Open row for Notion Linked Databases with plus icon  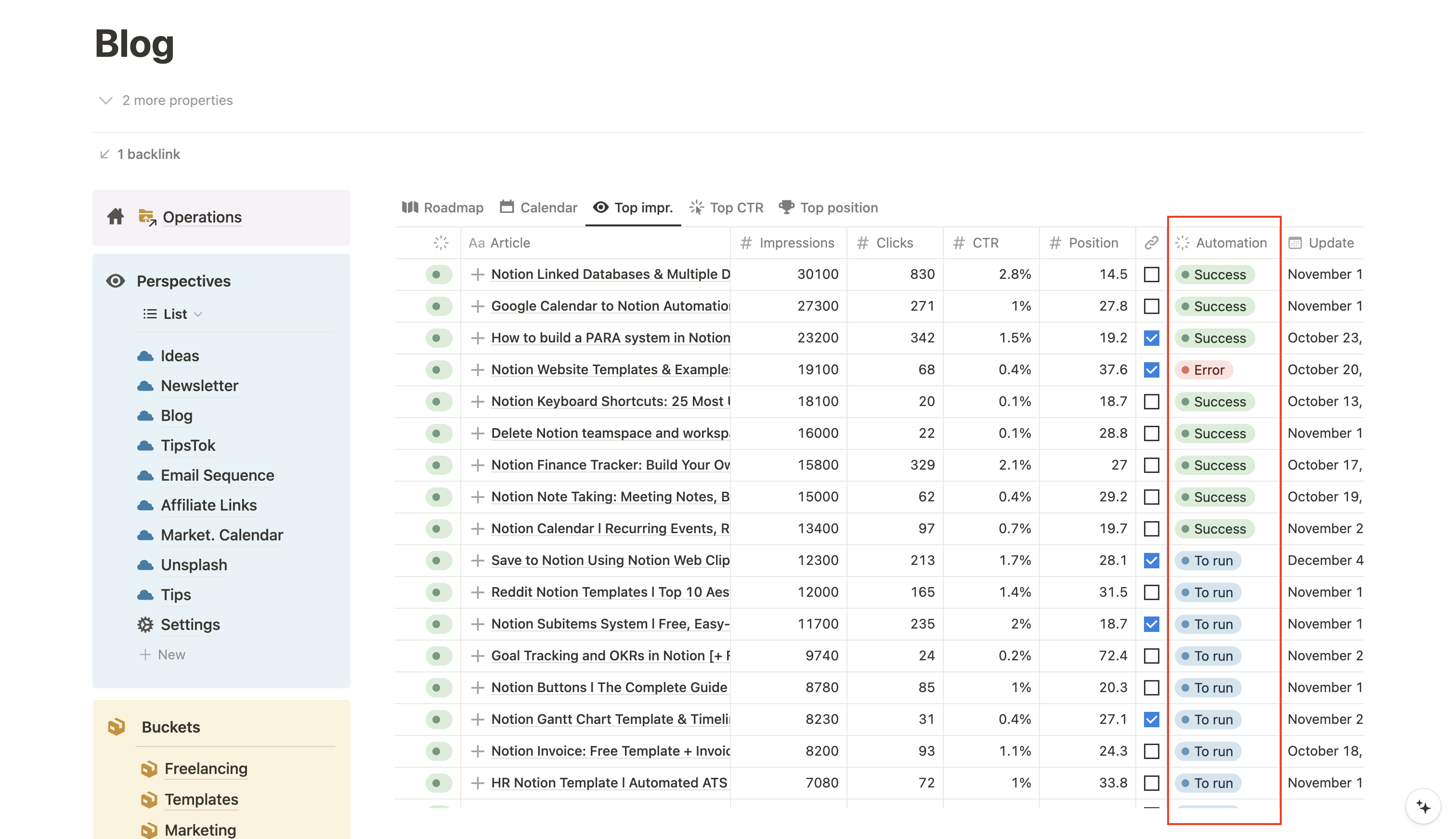click(x=477, y=275)
